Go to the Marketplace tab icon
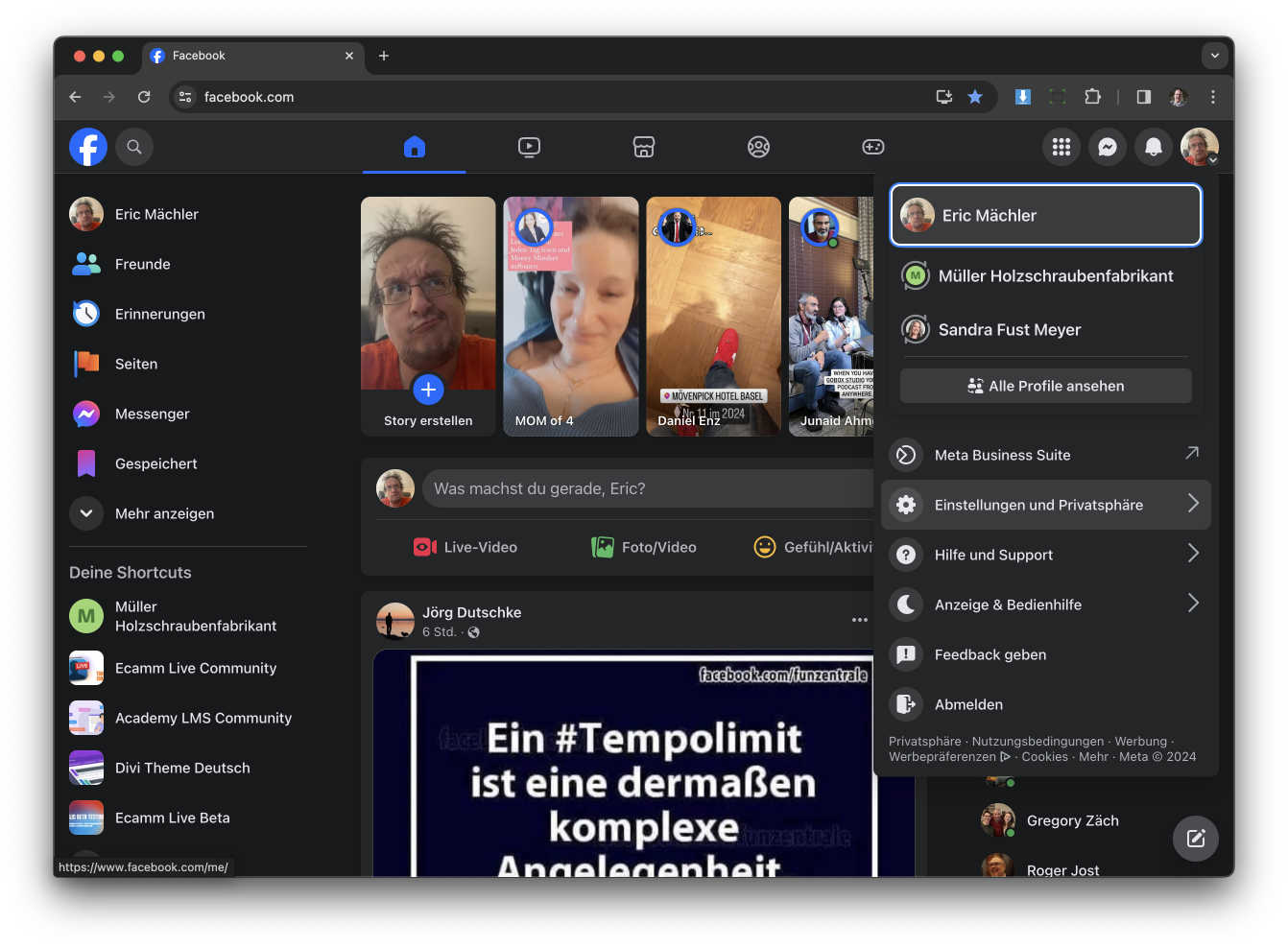The image size is (1288, 948). (643, 147)
